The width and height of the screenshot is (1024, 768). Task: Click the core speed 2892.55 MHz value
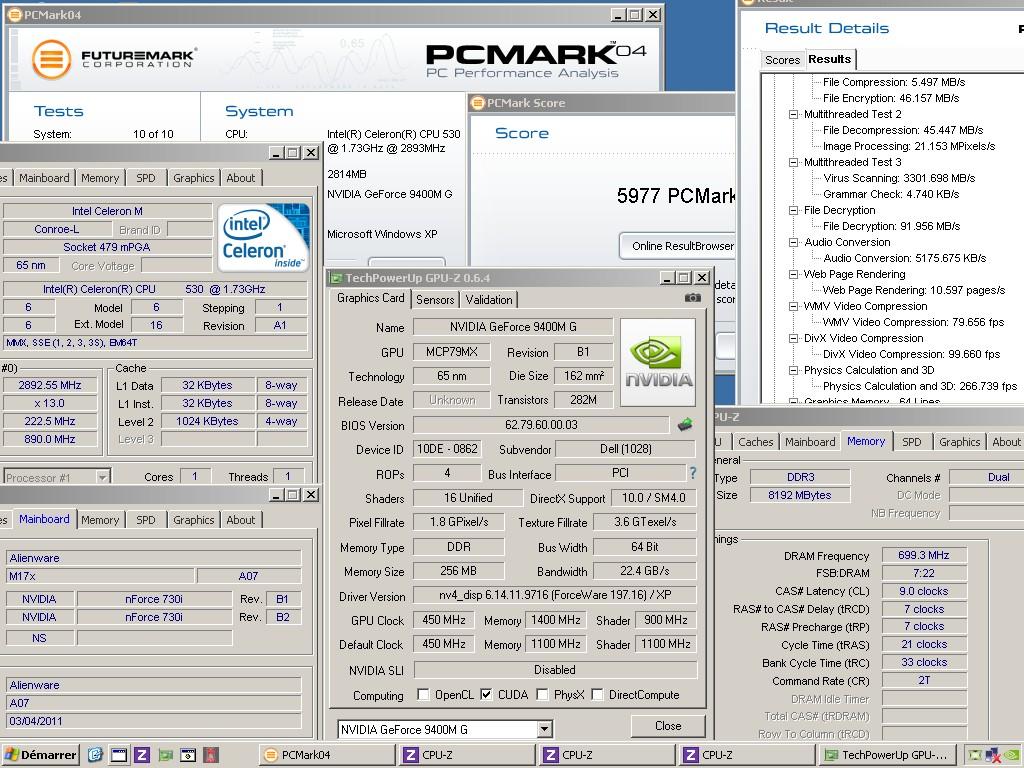tap(50, 385)
